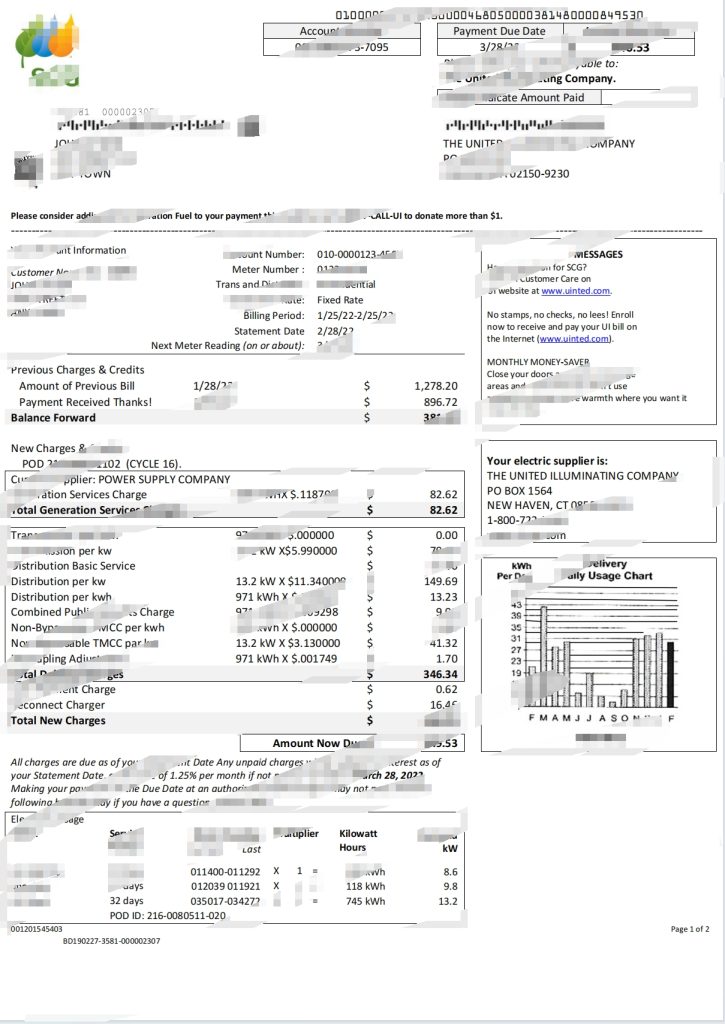
Task: Click 'Your electric supplier is:' heading
Action: tap(547, 460)
